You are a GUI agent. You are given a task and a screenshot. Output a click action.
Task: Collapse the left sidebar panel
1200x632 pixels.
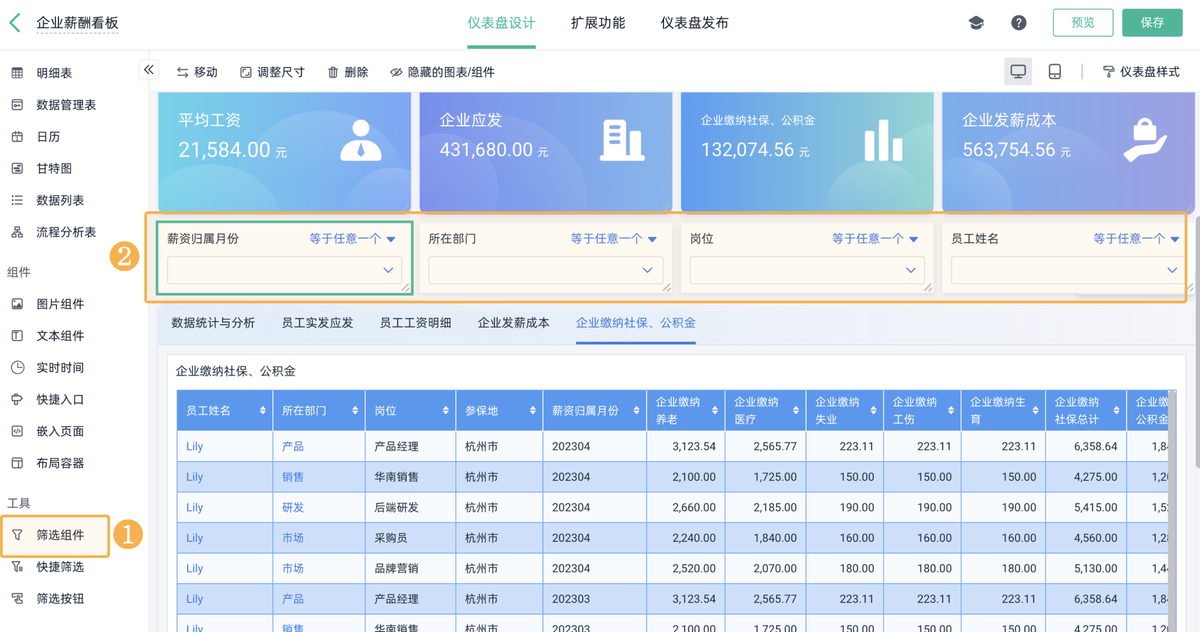coord(149,70)
